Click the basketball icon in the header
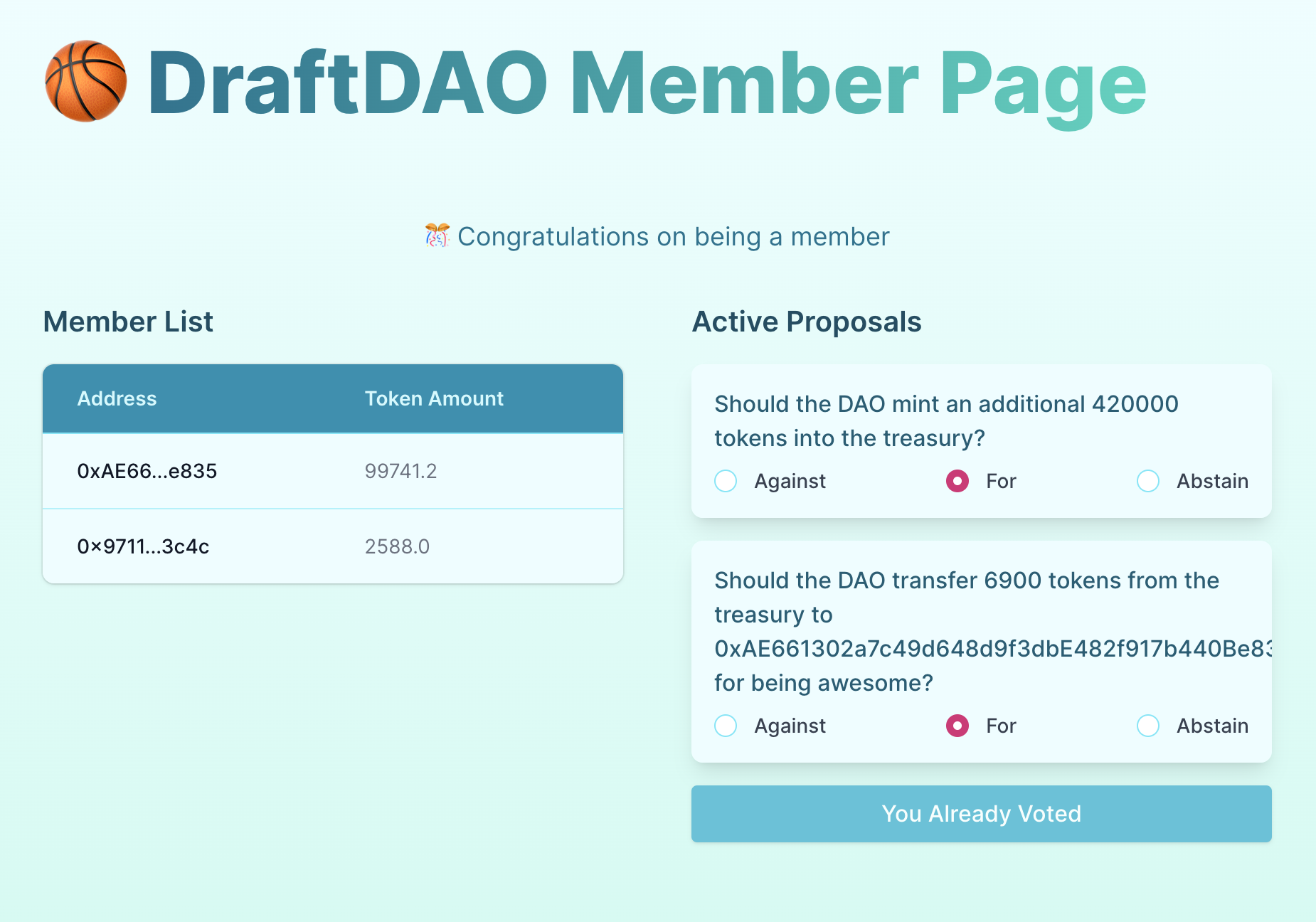The image size is (1316, 922). click(x=85, y=82)
